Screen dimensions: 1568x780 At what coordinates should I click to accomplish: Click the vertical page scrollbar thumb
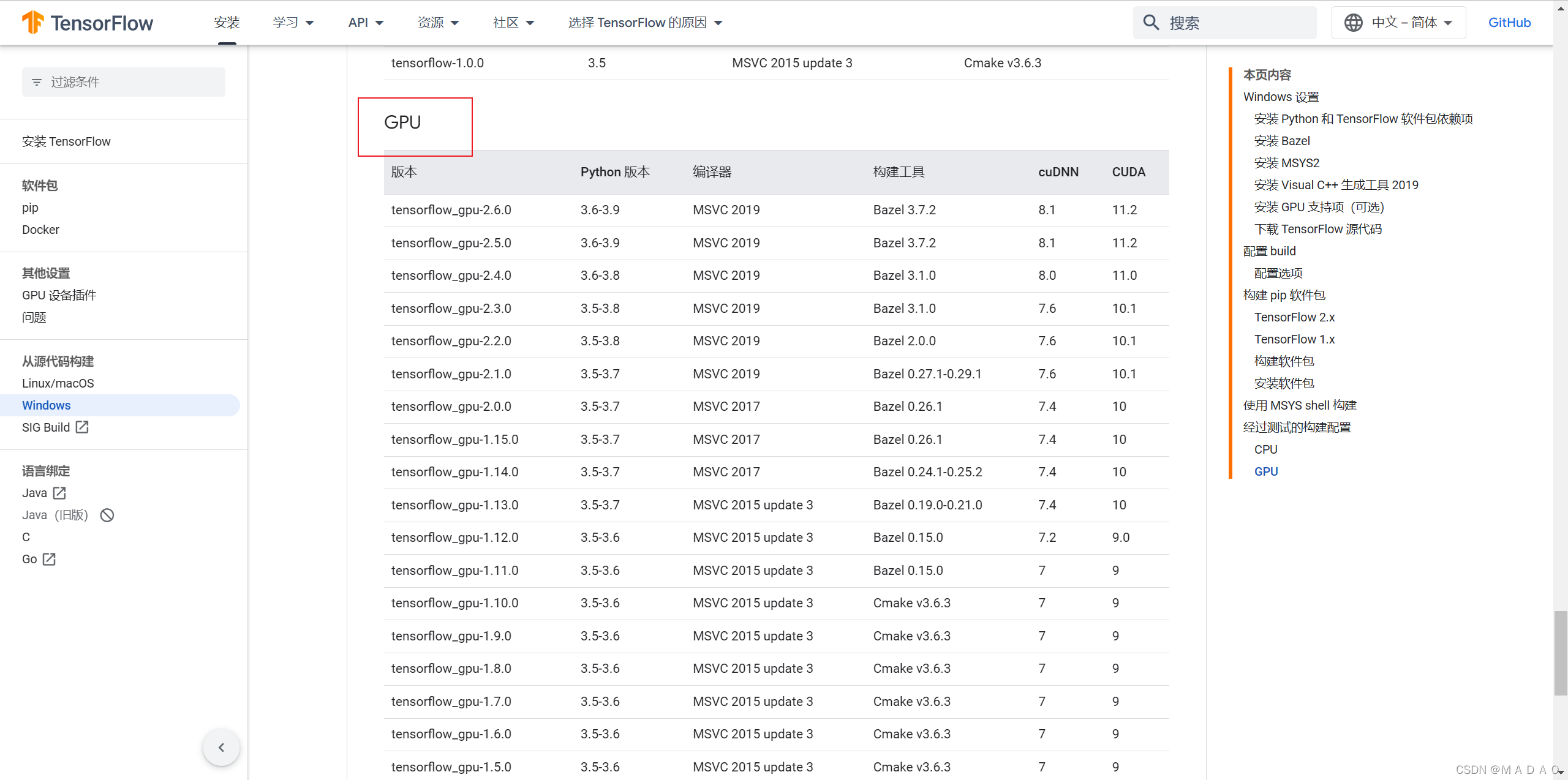click(x=1561, y=653)
